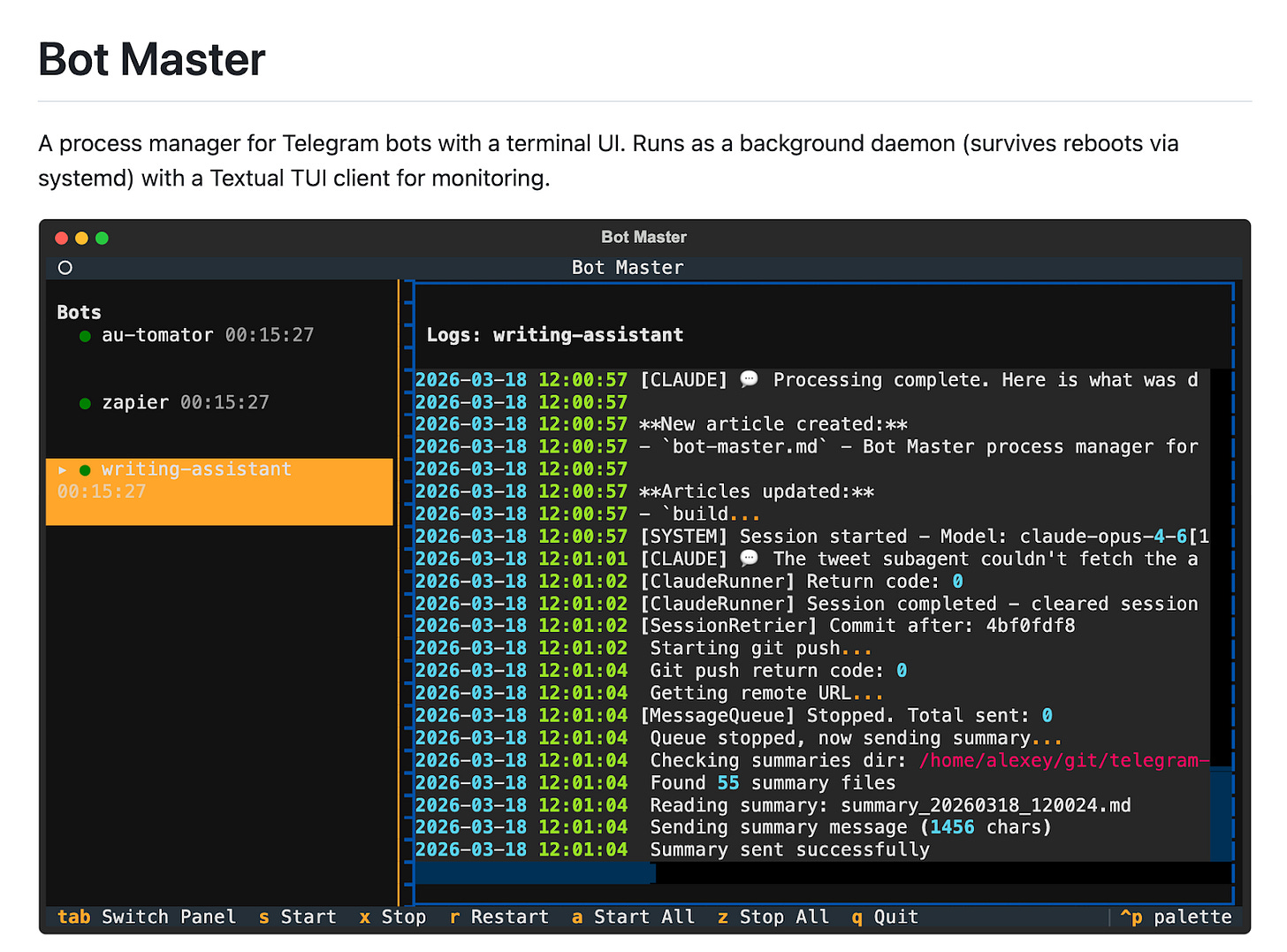Screen dimensions: 1287x952
Task: Click uptime "00:15:27" beside zapier
Action: [225, 402]
